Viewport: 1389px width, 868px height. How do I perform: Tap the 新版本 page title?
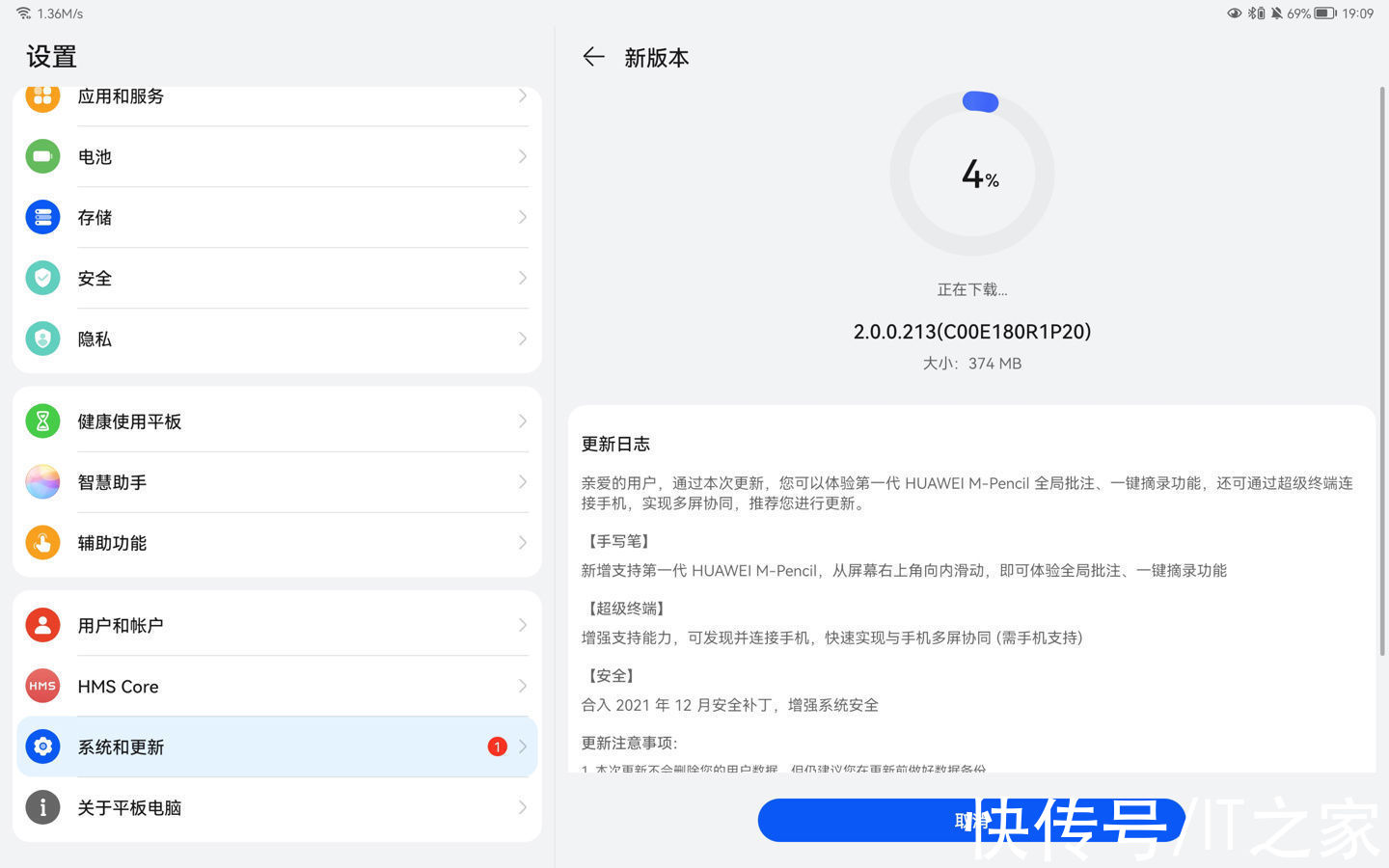coord(657,58)
